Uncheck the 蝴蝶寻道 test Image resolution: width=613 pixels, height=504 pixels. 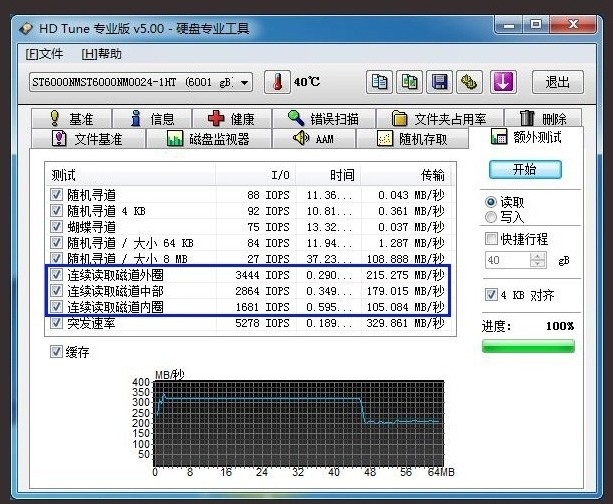(x=56, y=226)
